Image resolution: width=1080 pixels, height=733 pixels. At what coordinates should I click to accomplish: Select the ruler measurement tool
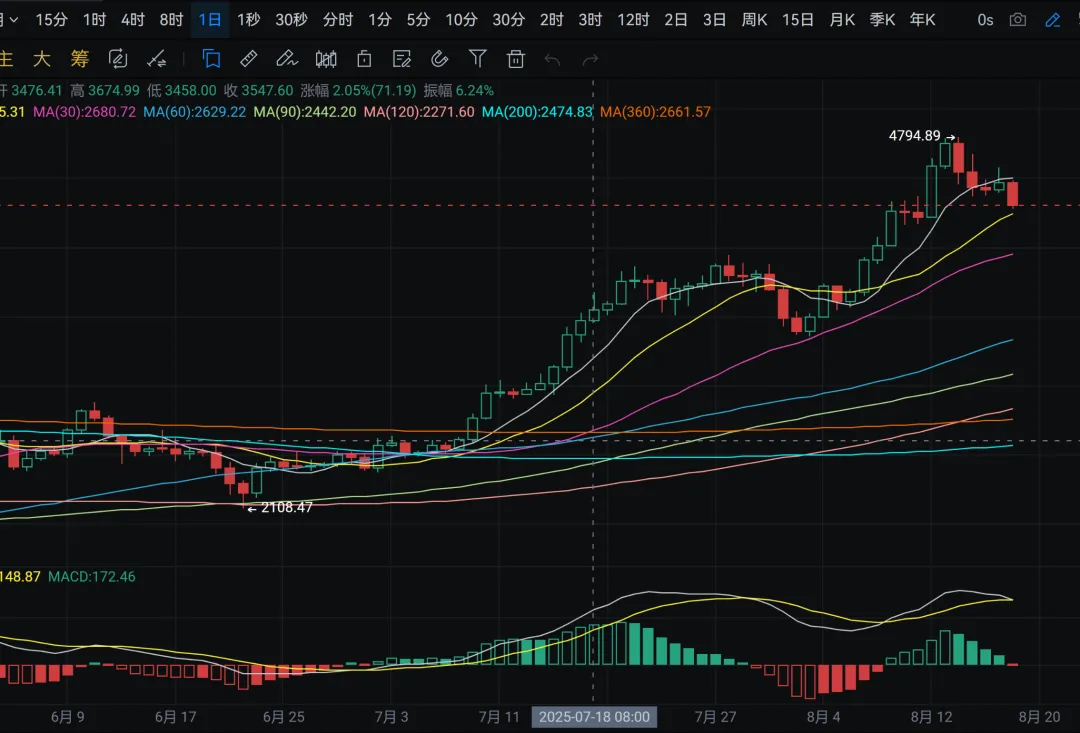pyautogui.click(x=249, y=59)
